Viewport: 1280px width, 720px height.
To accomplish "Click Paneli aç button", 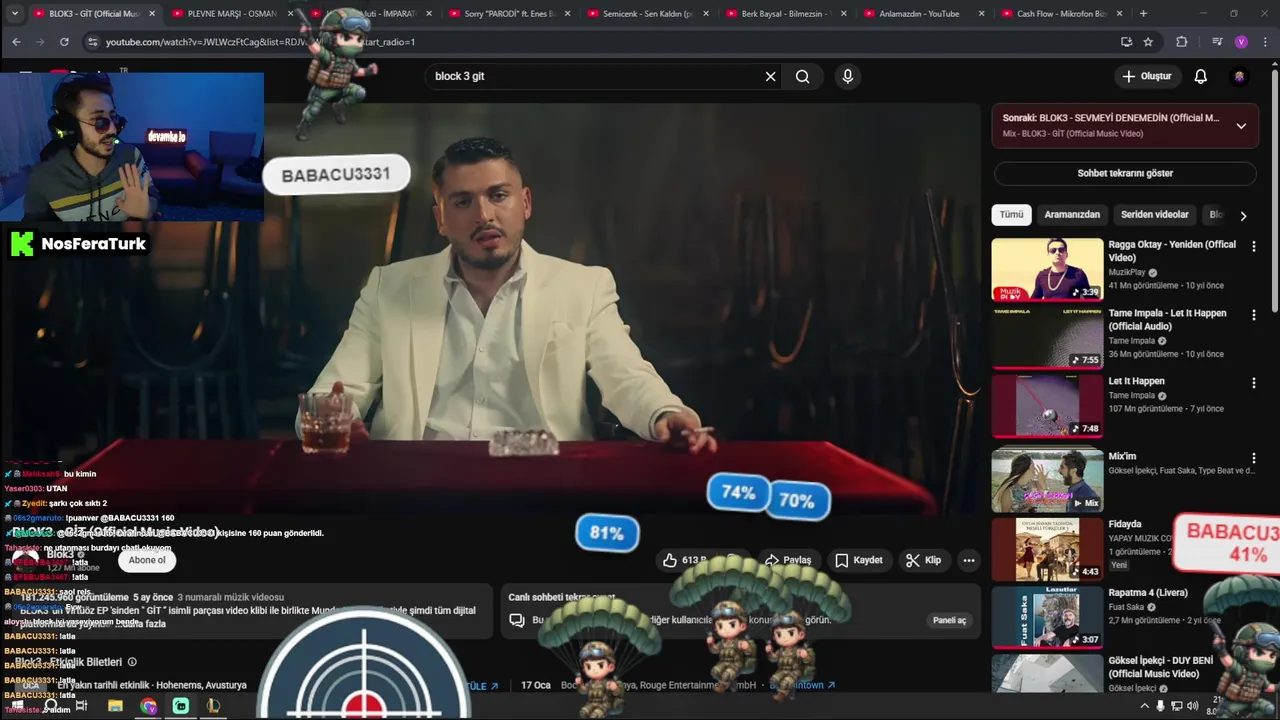I will (949, 620).
